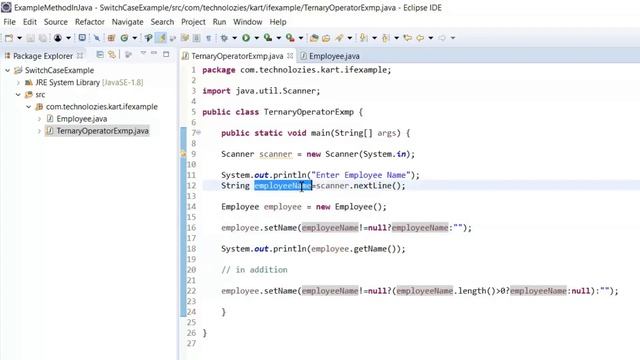This screenshot has height=360, width=640.
Task: Open the New Java Class dropdown arrow
Action: (134, 38)
